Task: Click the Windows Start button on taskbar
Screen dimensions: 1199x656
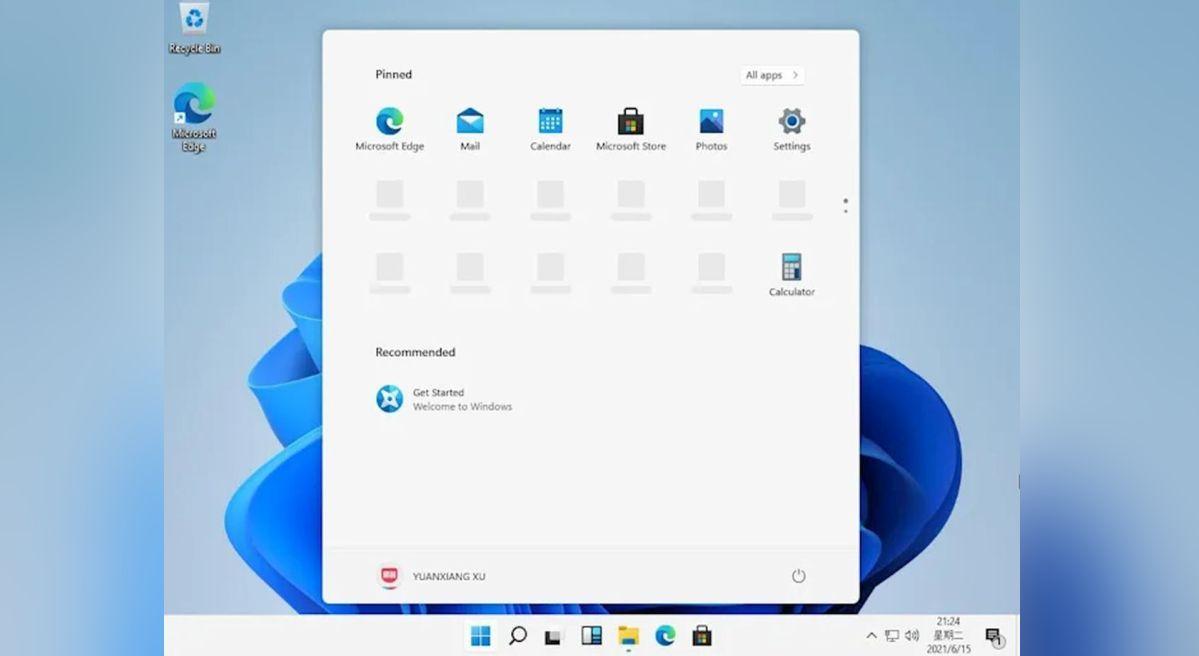Action: [480, 635]
